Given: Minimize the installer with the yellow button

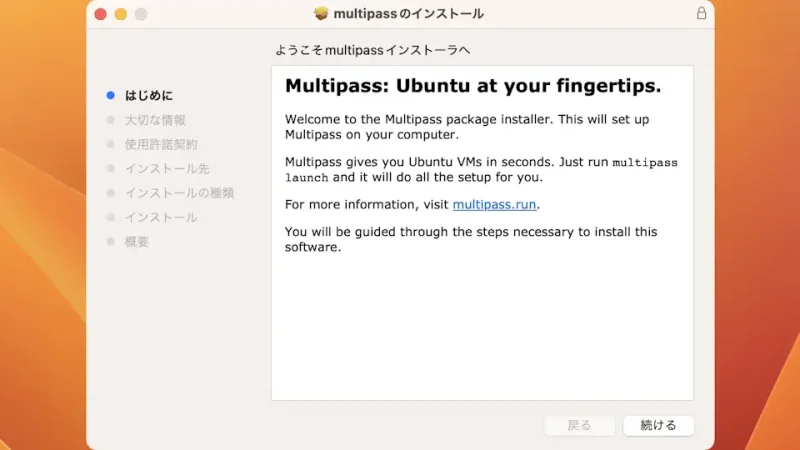Looking at the screenshot, I should 121,14.
